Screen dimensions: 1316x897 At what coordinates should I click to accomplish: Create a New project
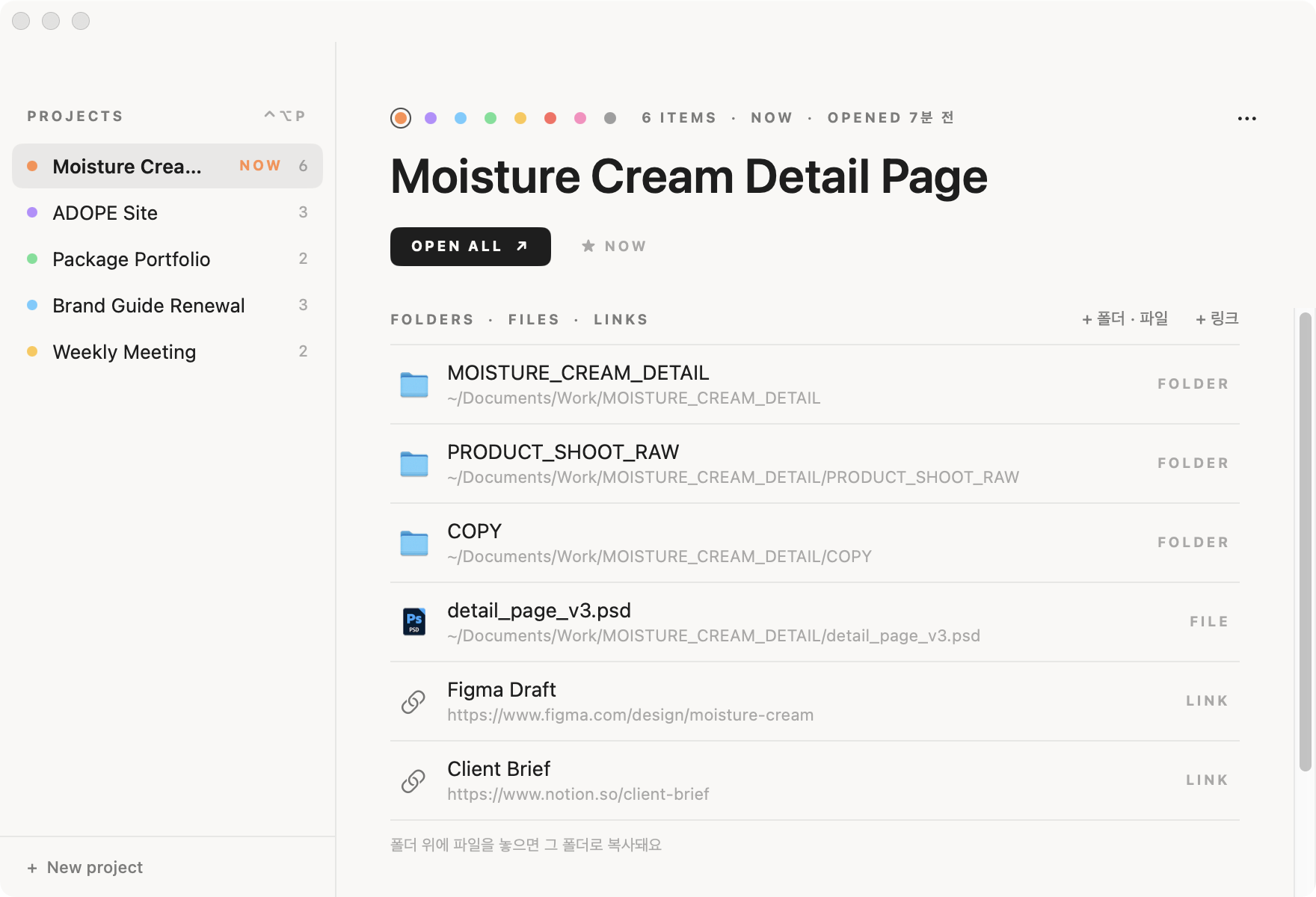85,868
